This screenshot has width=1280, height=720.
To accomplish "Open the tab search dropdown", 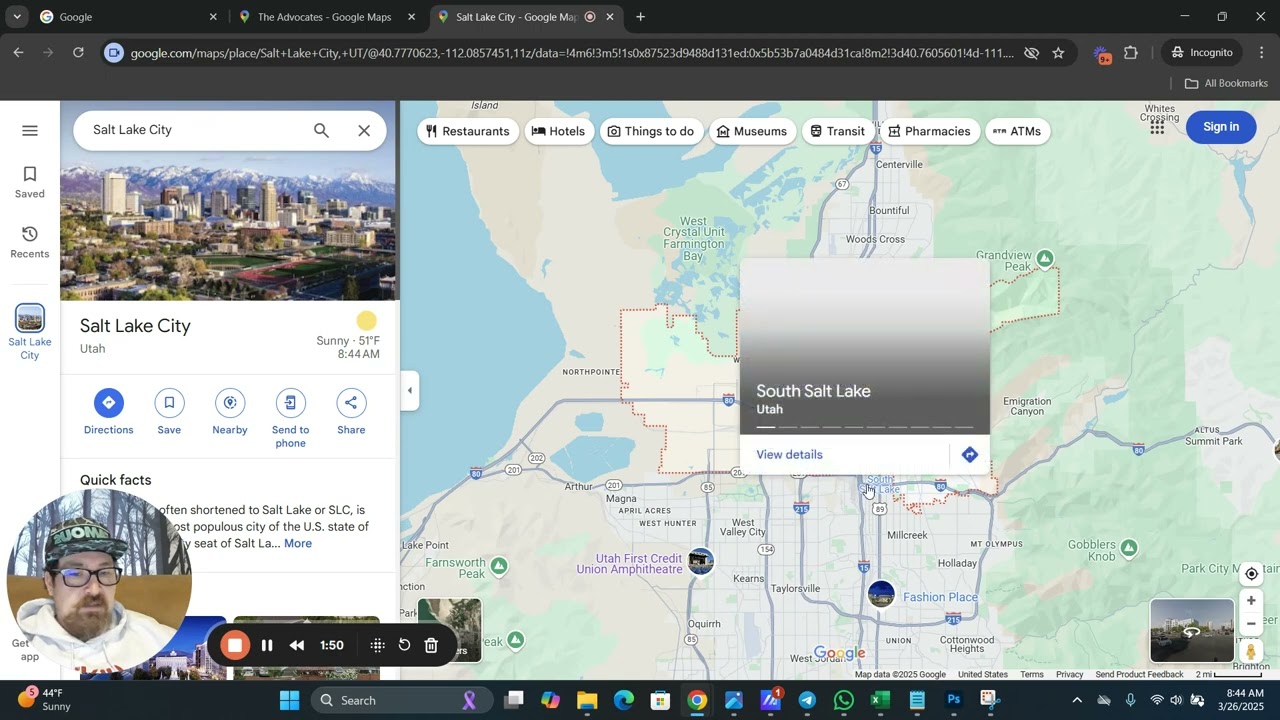I will pos(17,17).
